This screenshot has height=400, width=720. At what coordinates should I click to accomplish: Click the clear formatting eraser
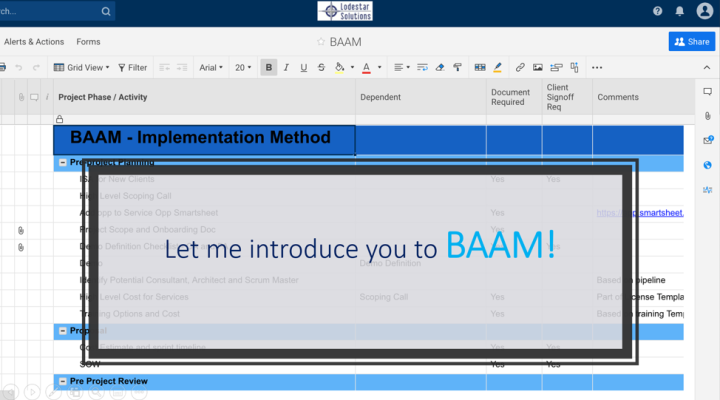pyautogui.click(x=439, y=68)
